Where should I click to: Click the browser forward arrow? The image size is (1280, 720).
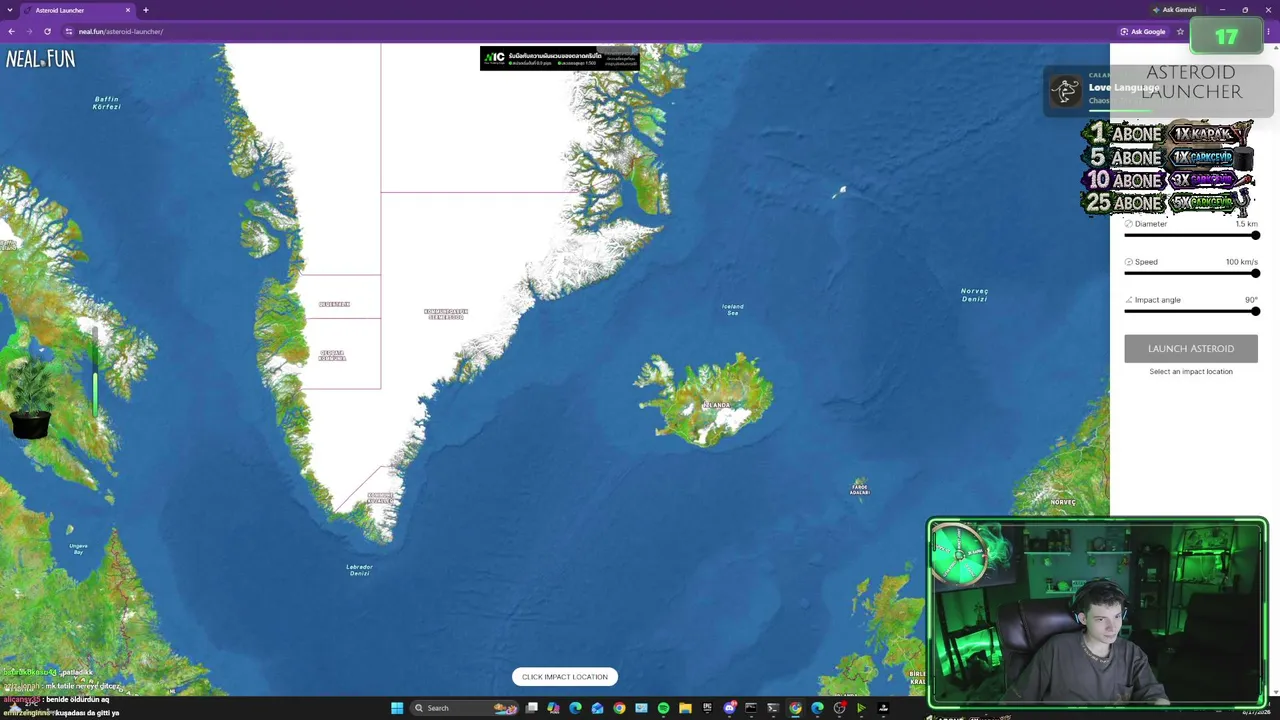[29, 31]
